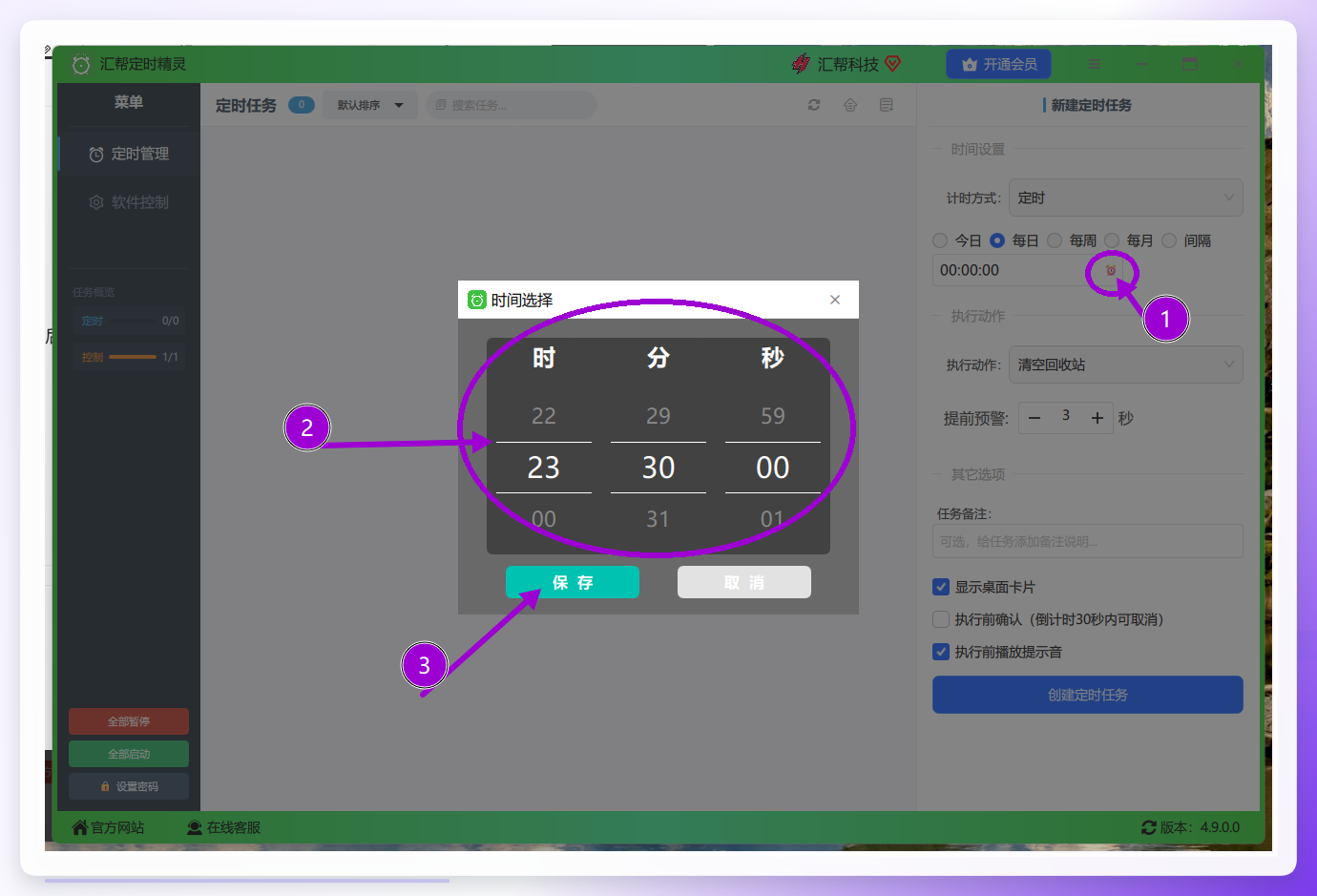The image size is (1317, 896).
Task: Click the minus stepper for 提前预警
Action: click(x=1035, y=418)
